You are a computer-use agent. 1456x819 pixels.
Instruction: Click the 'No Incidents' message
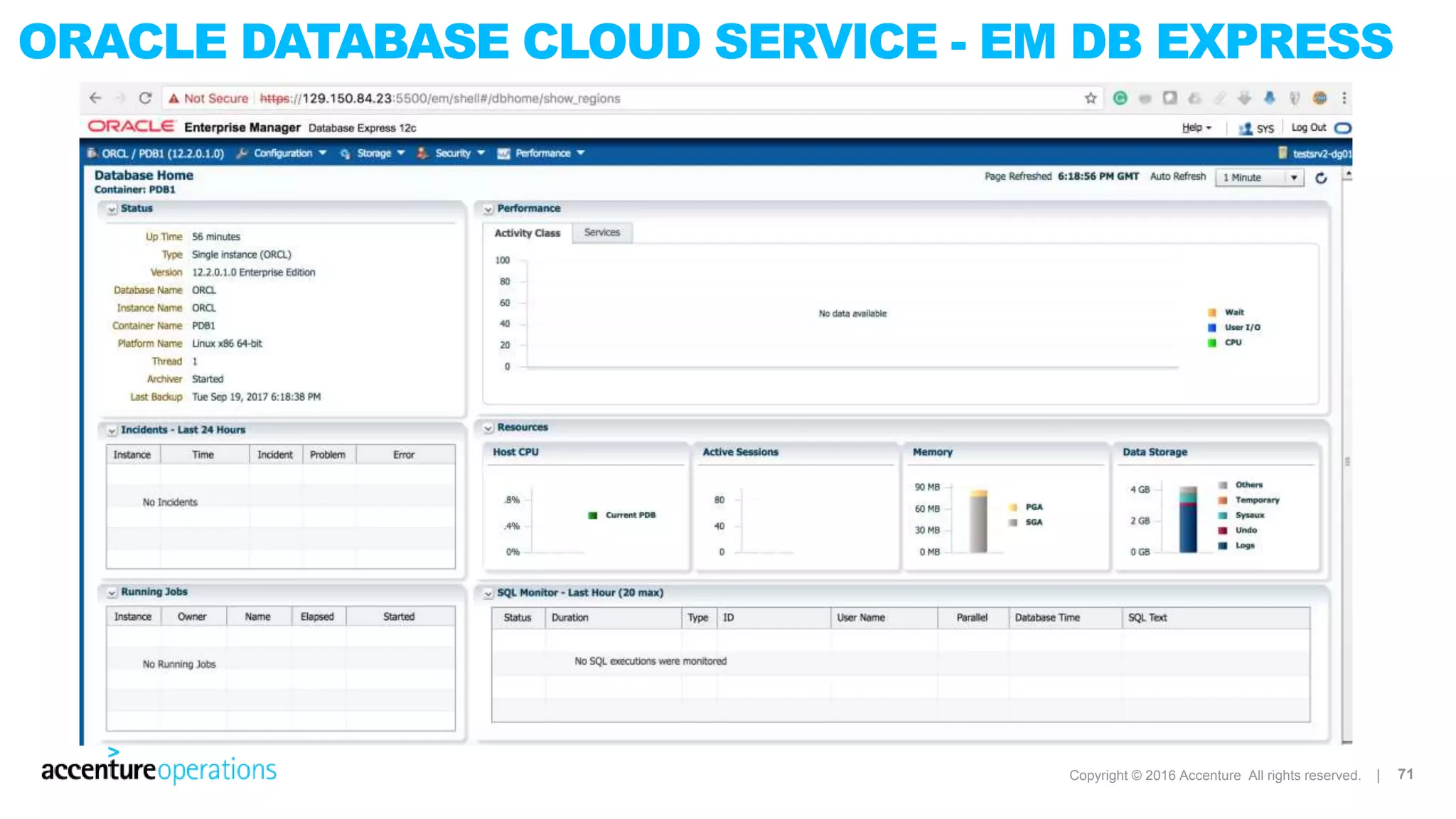[170, 503]
